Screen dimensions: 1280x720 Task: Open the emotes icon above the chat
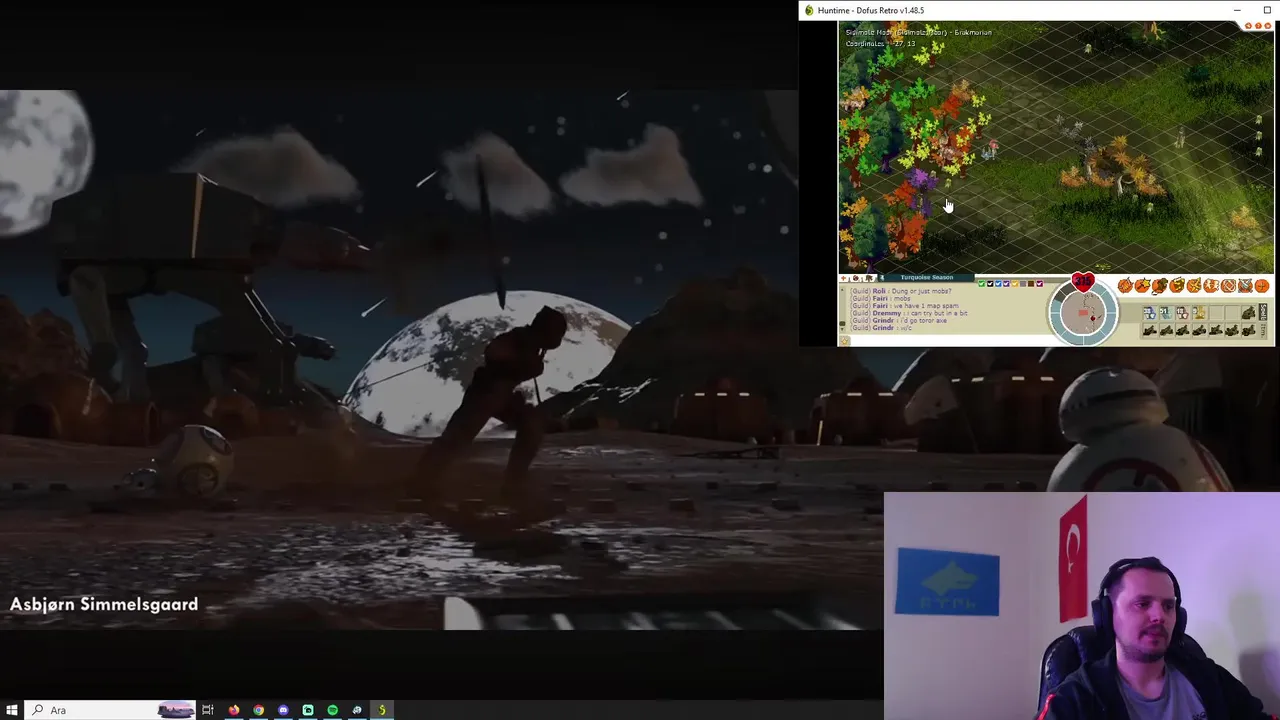[x=856, y=277]
